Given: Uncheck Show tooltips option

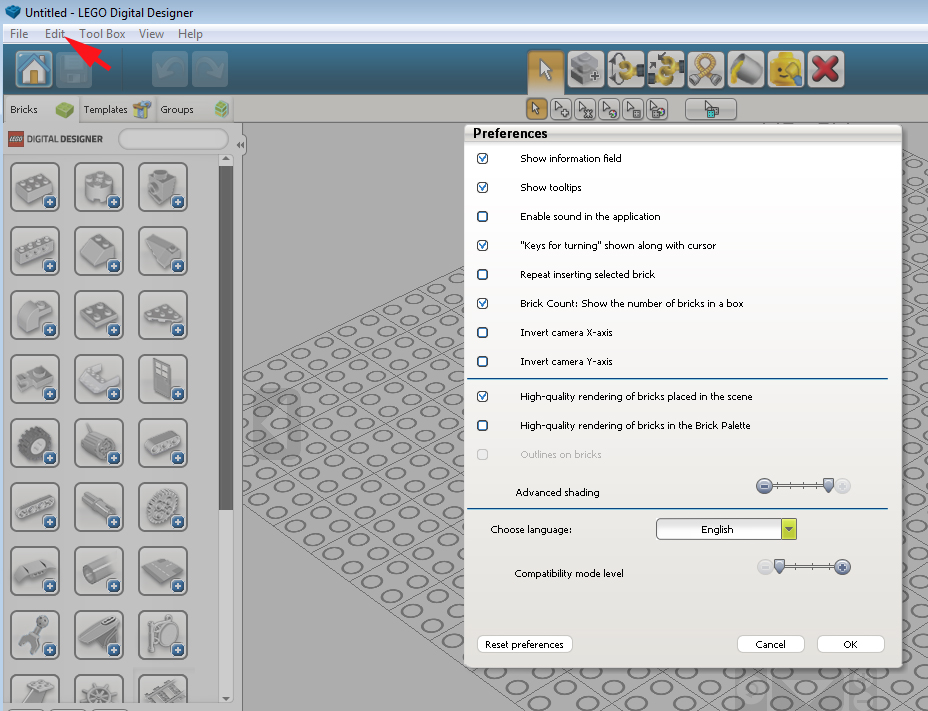Looking at the screenshot, I should tap(482, 188).
